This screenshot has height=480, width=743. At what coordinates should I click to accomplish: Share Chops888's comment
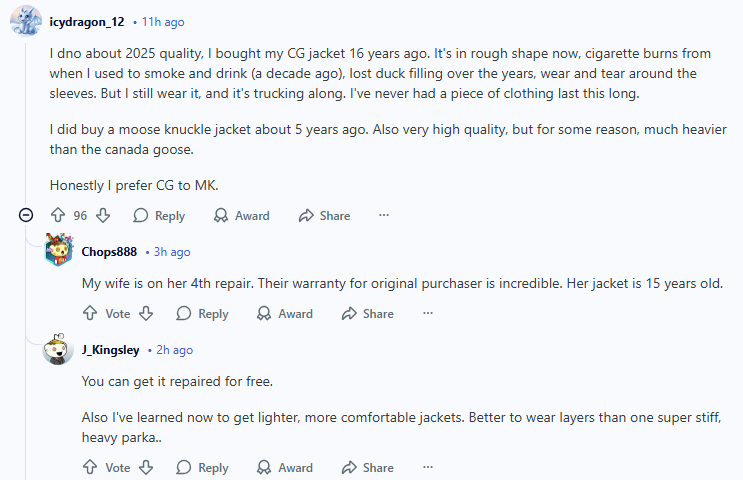click(x=368, y=313)
